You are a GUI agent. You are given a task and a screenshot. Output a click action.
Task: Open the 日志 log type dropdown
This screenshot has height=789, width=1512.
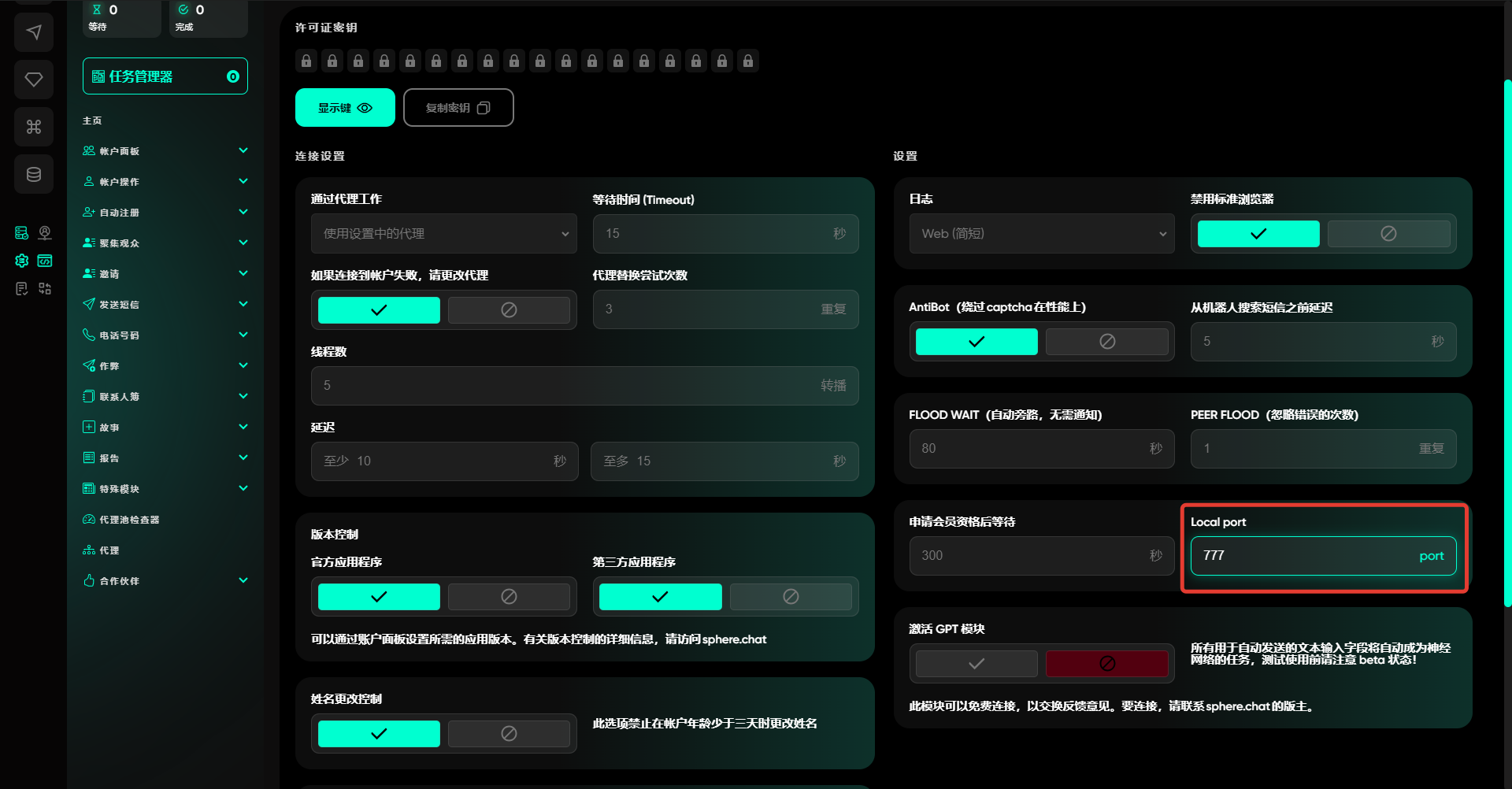1041,234
